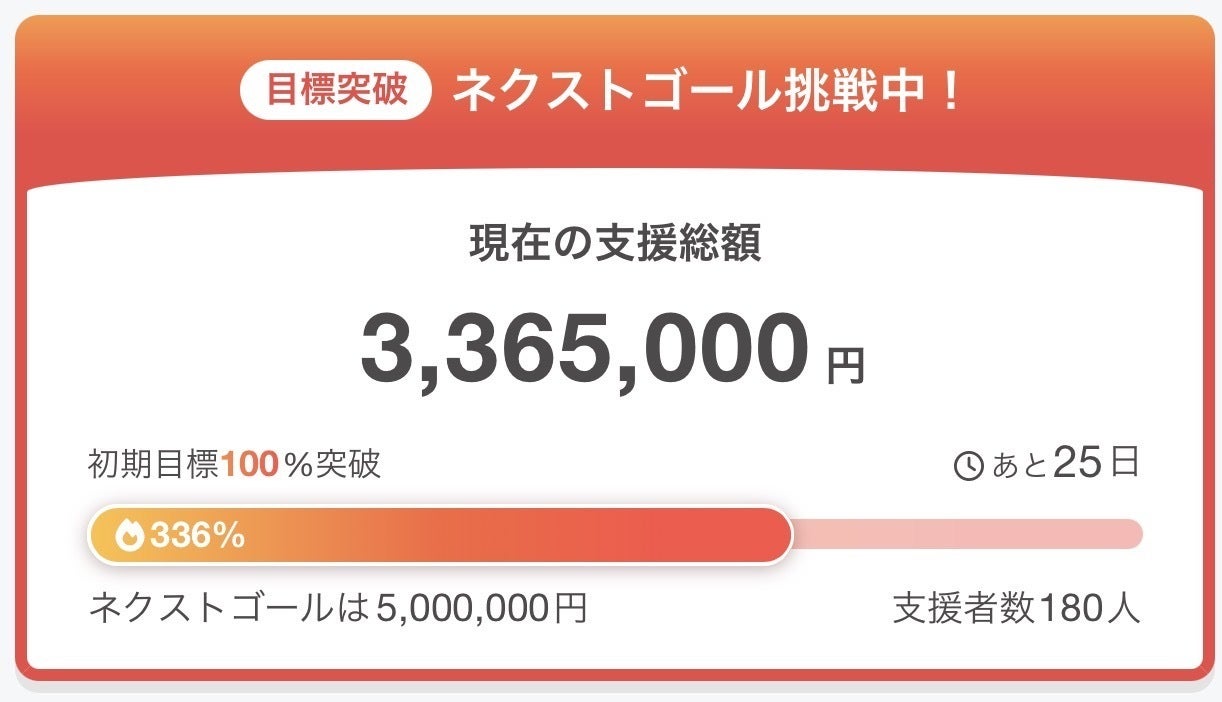
Task: Click the pale unfilled section of progress bar
Action: pyautogui.click(x=965, y=535)
